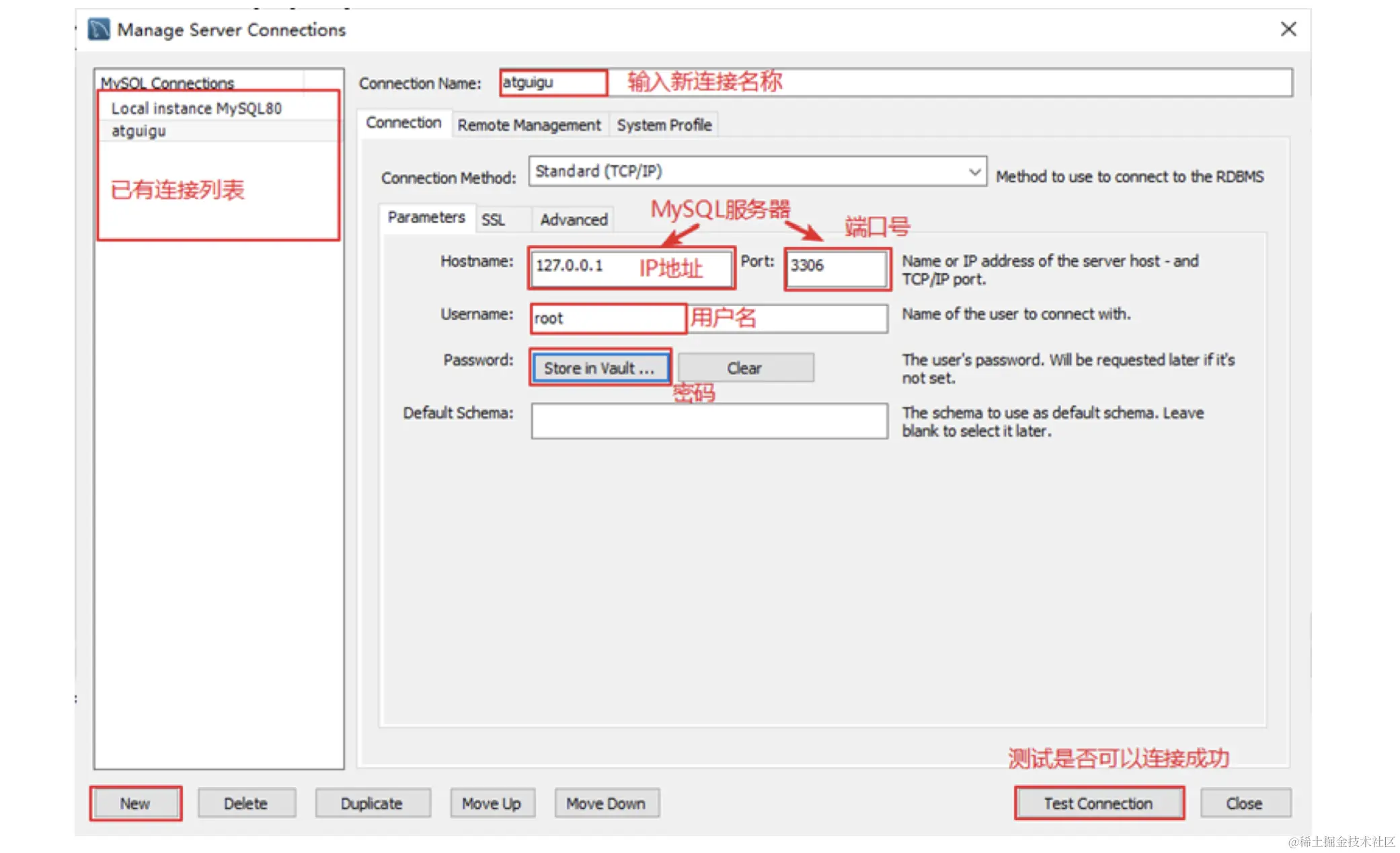This screenshot has height=853, width=1400.
Task: Click the Test Connection button
Action: (x=1099, y=803)
